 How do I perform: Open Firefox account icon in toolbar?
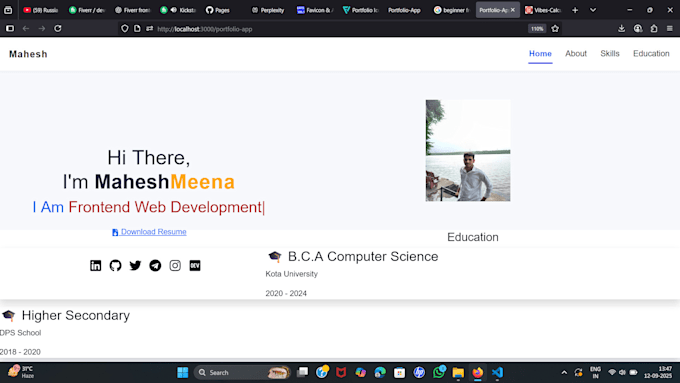pos(638,29)
